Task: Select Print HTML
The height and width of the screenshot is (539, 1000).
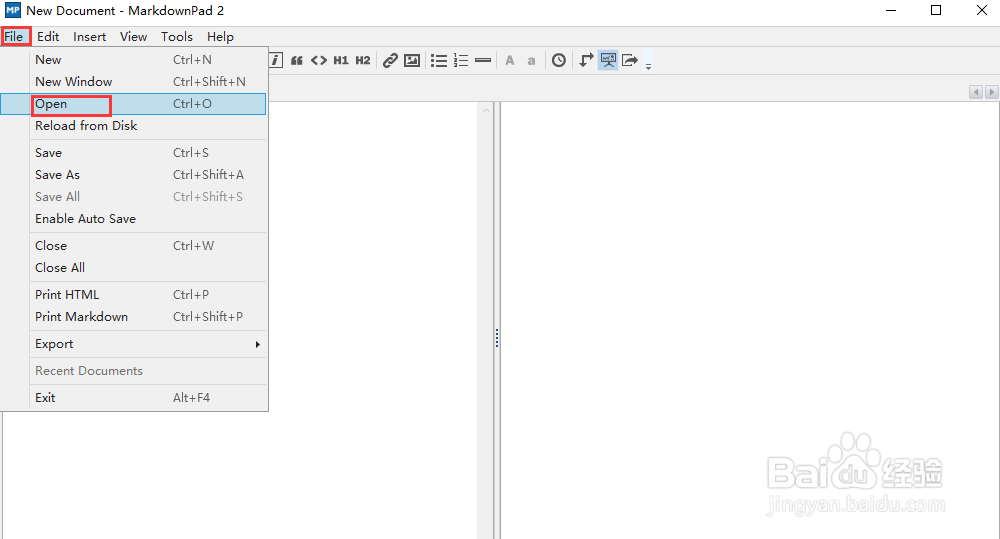Action: (x=133, y=295)
